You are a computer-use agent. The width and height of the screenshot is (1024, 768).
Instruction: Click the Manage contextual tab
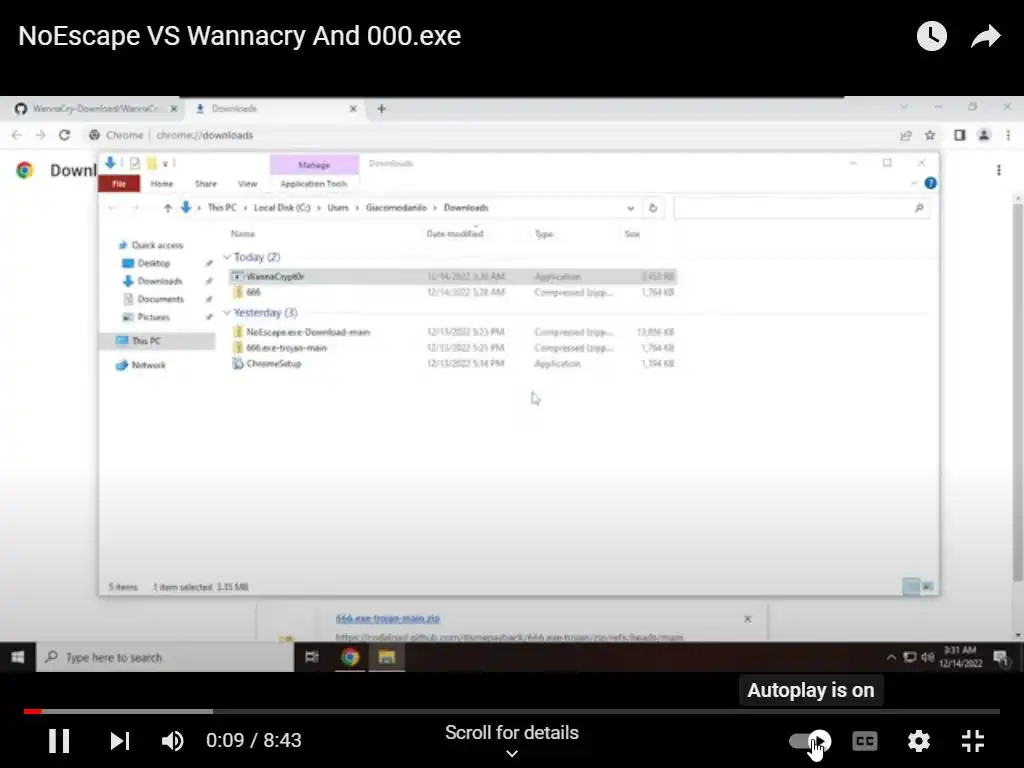[x=314, y=165]
